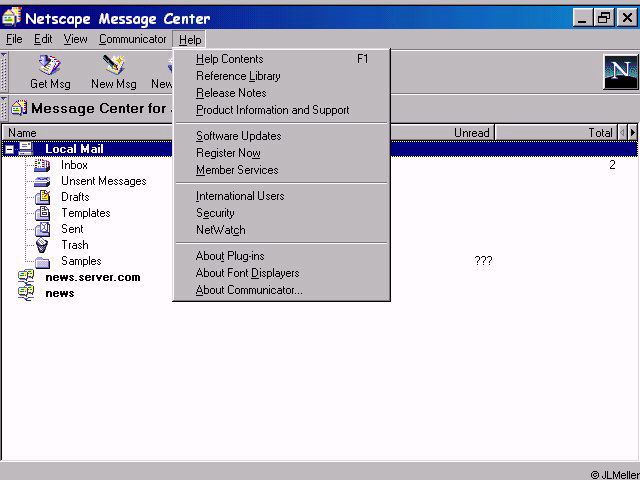The height and width of the screenshot is (480, 640).
Task: Click the news.server.com newsgroup server icon
Action: point(26,277)
